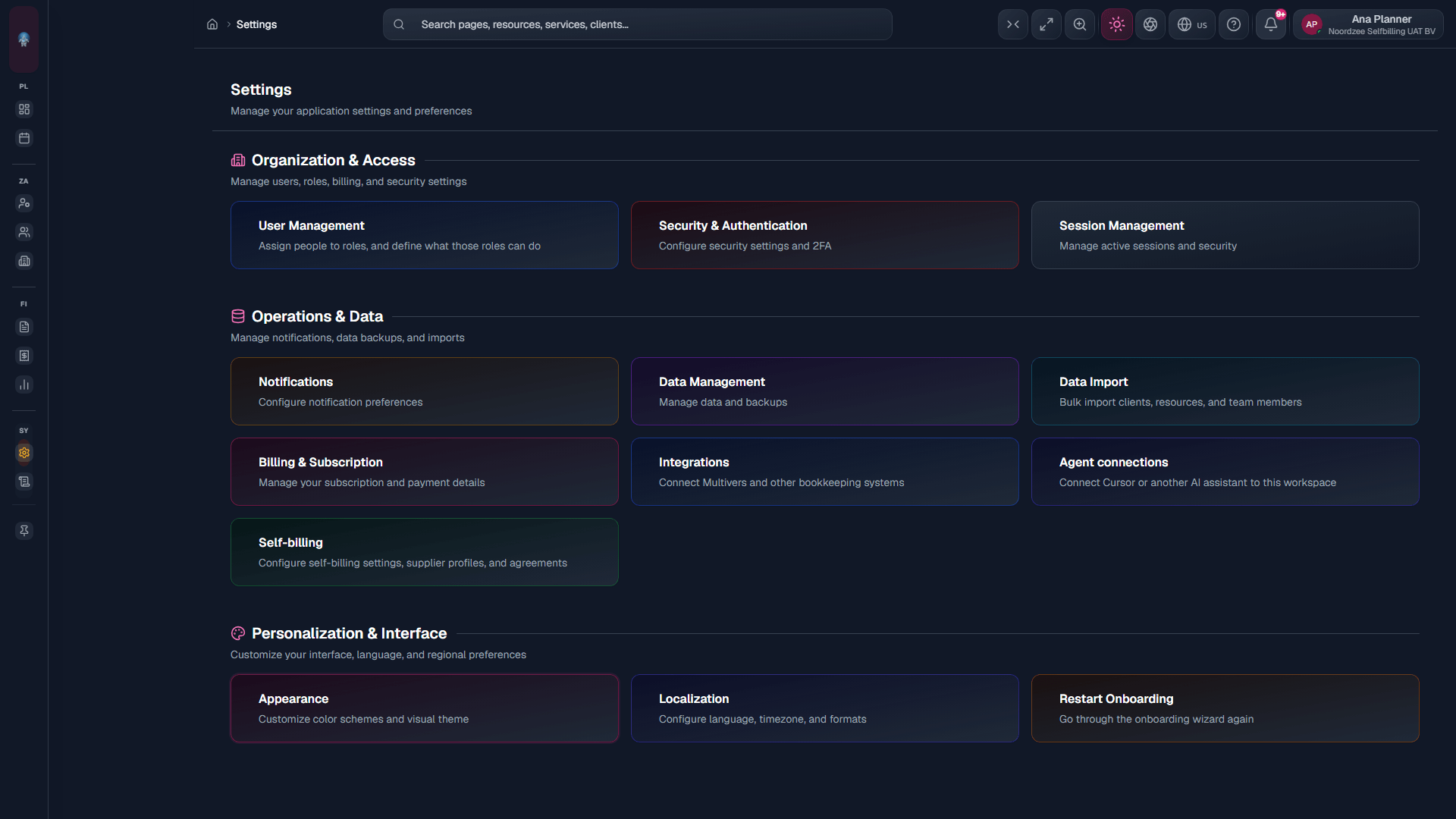Open the bar chart sidebar icon
The height and width of the screenshot is (819, 1456).
point(24,384)
